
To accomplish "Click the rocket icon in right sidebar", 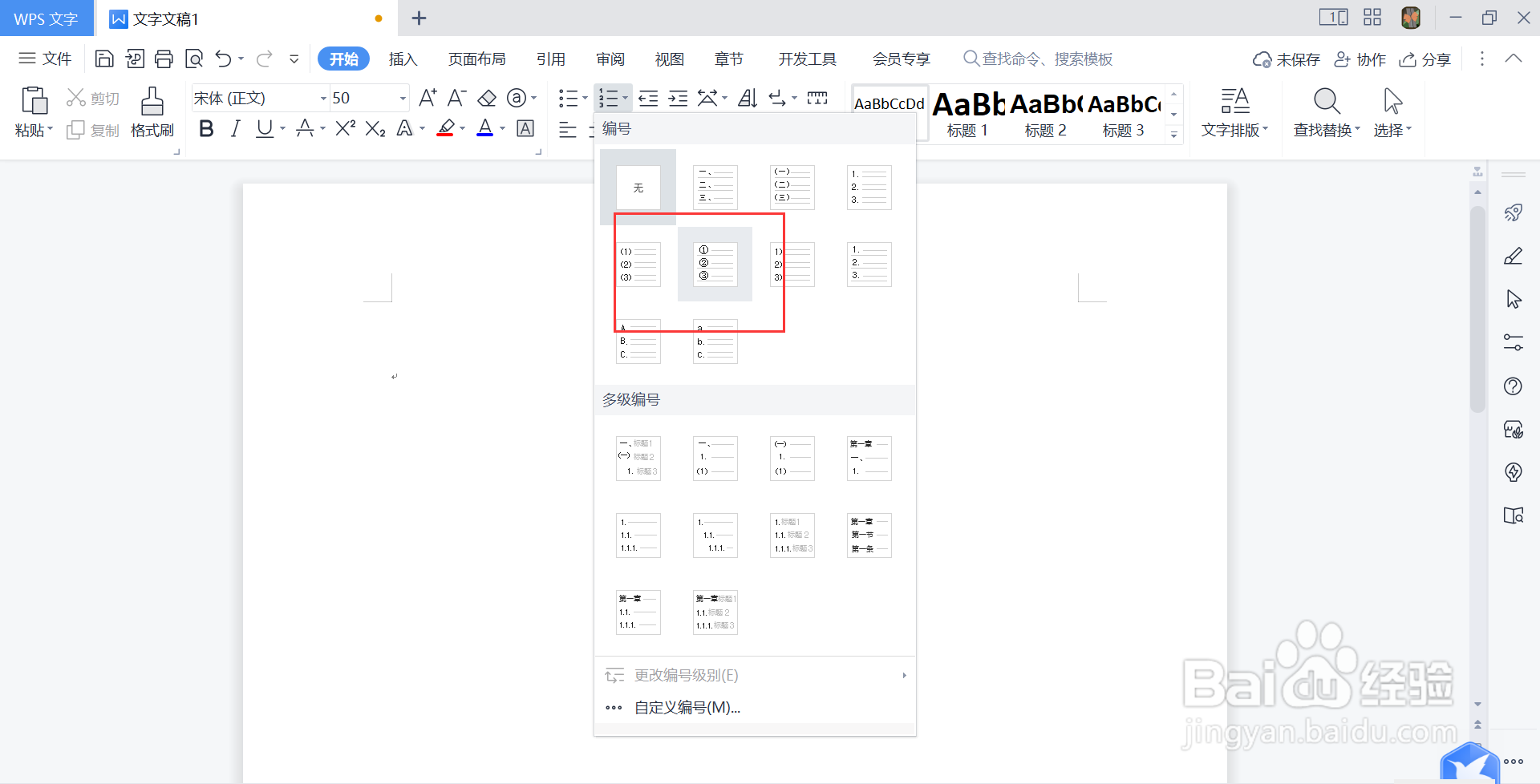I will point(1513,212).
